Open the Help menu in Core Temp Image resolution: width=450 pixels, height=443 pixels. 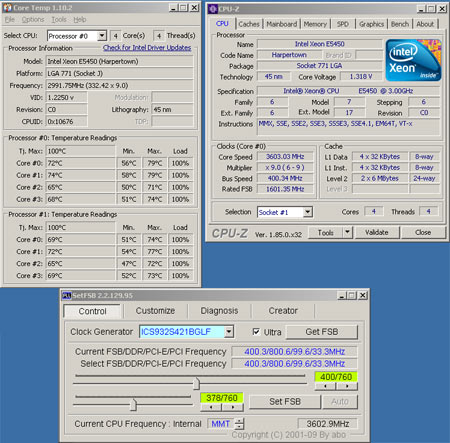coord(80,20)
